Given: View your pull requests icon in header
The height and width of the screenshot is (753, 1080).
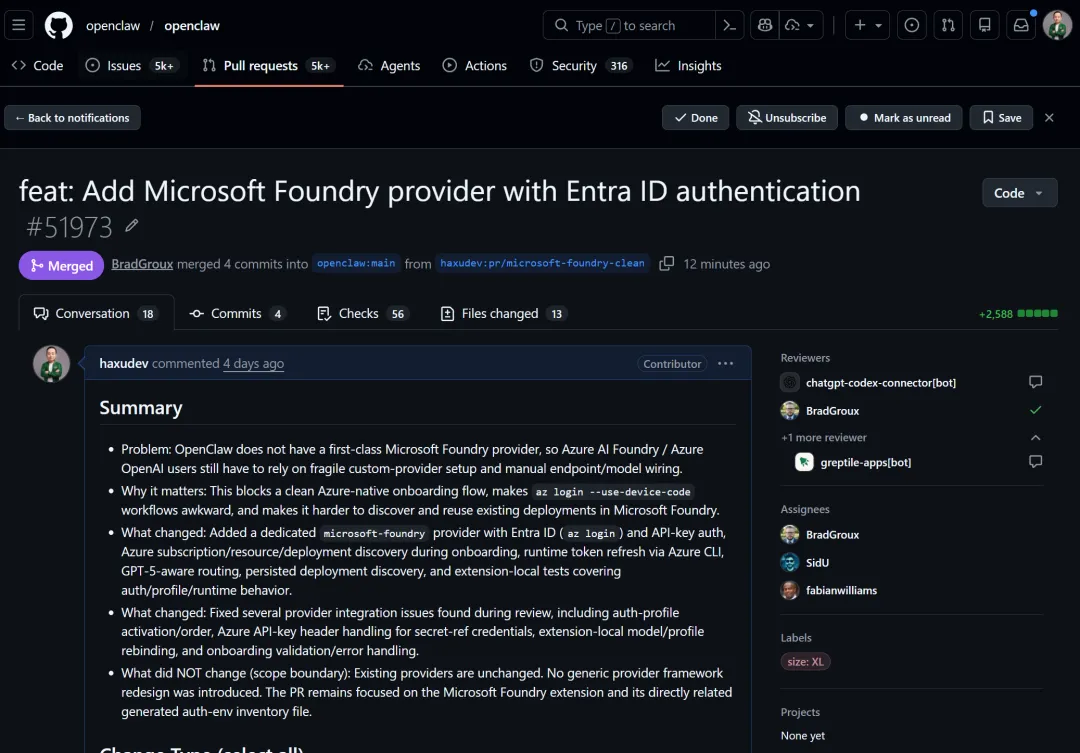Looking at the screenshot, I should (948, 25).
